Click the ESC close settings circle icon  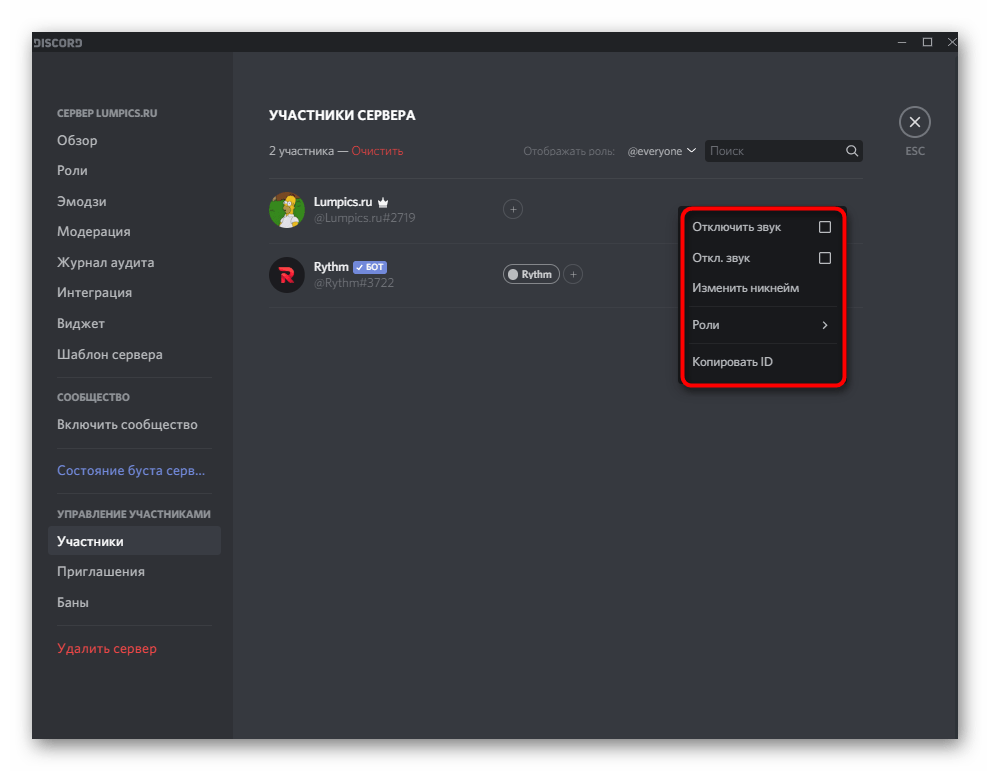[914, 123]
